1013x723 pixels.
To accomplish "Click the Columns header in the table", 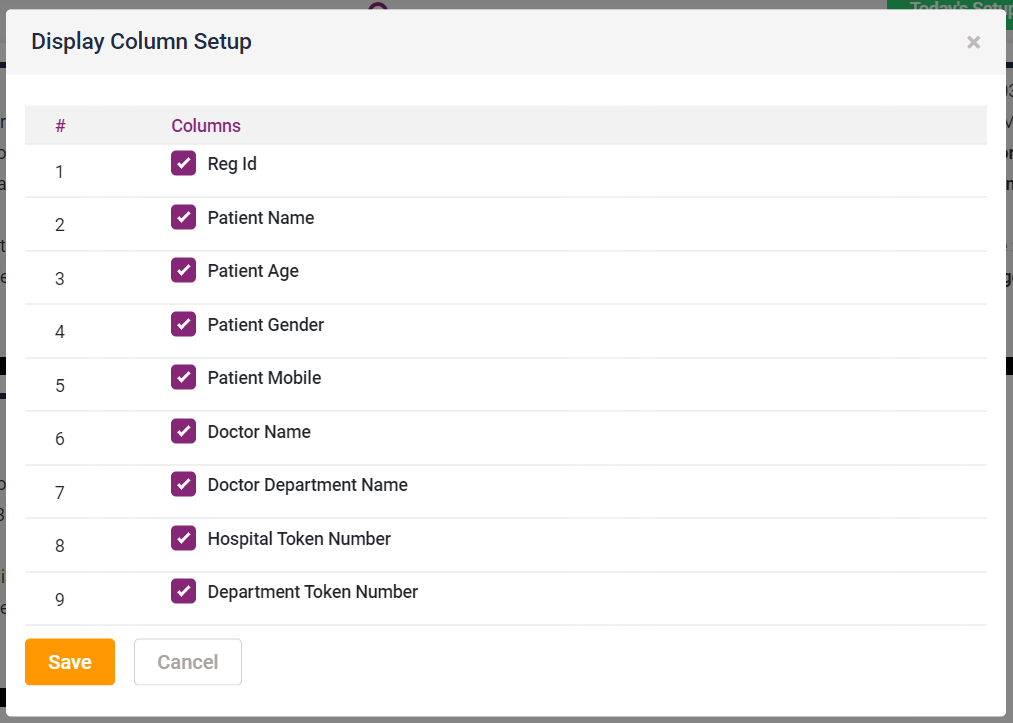I will [x=206, y=126].
